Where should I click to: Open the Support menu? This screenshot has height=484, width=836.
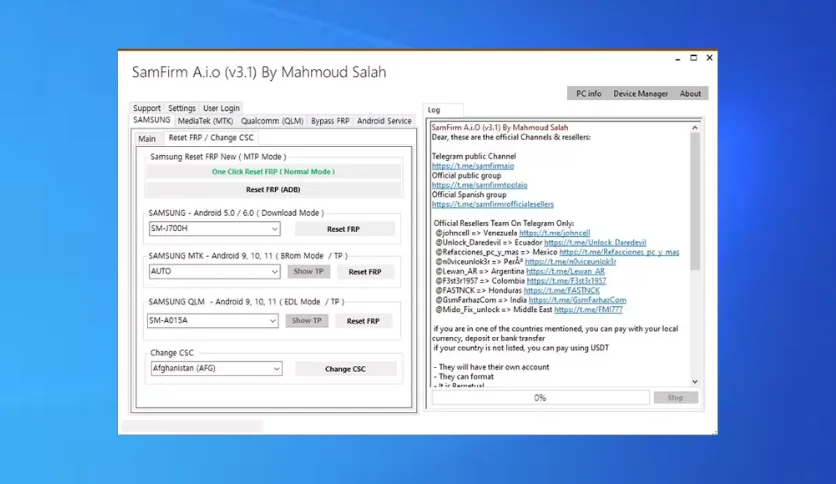pos(147,108)
